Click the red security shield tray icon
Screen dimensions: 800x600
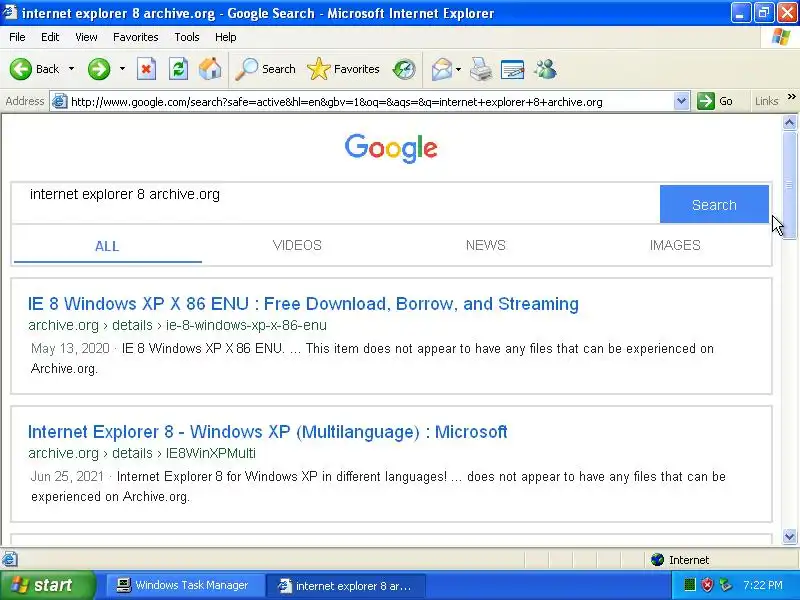(x=707, y=585)
